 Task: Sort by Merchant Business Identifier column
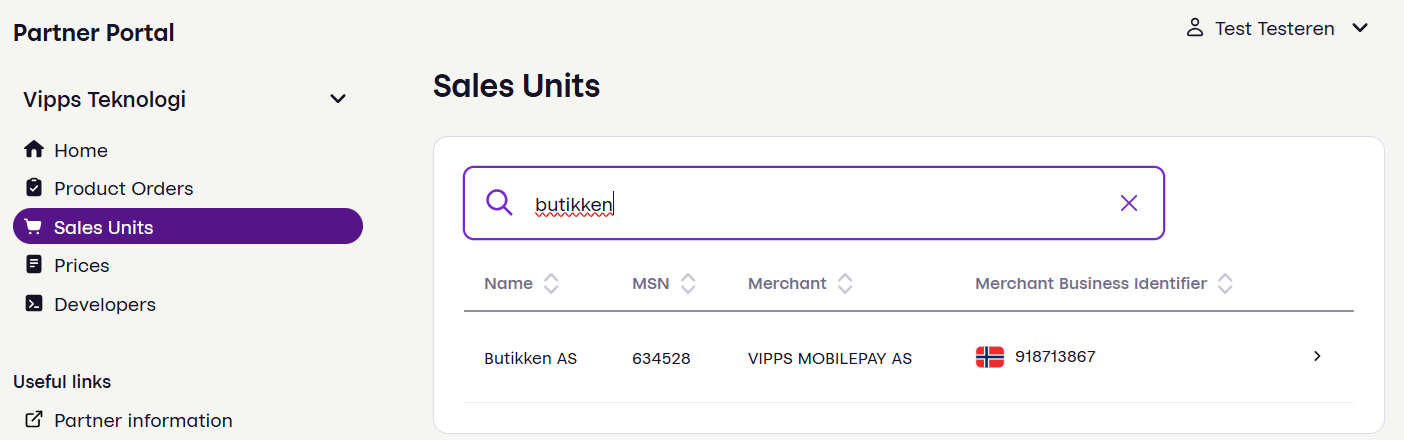[1225, 284]
